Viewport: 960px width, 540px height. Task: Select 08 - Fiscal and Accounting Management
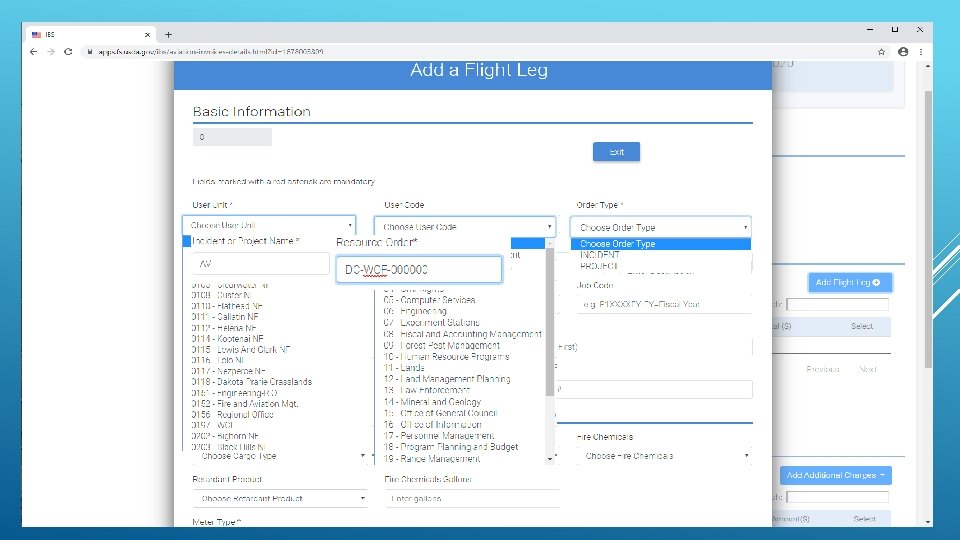(x=463, y=334)
